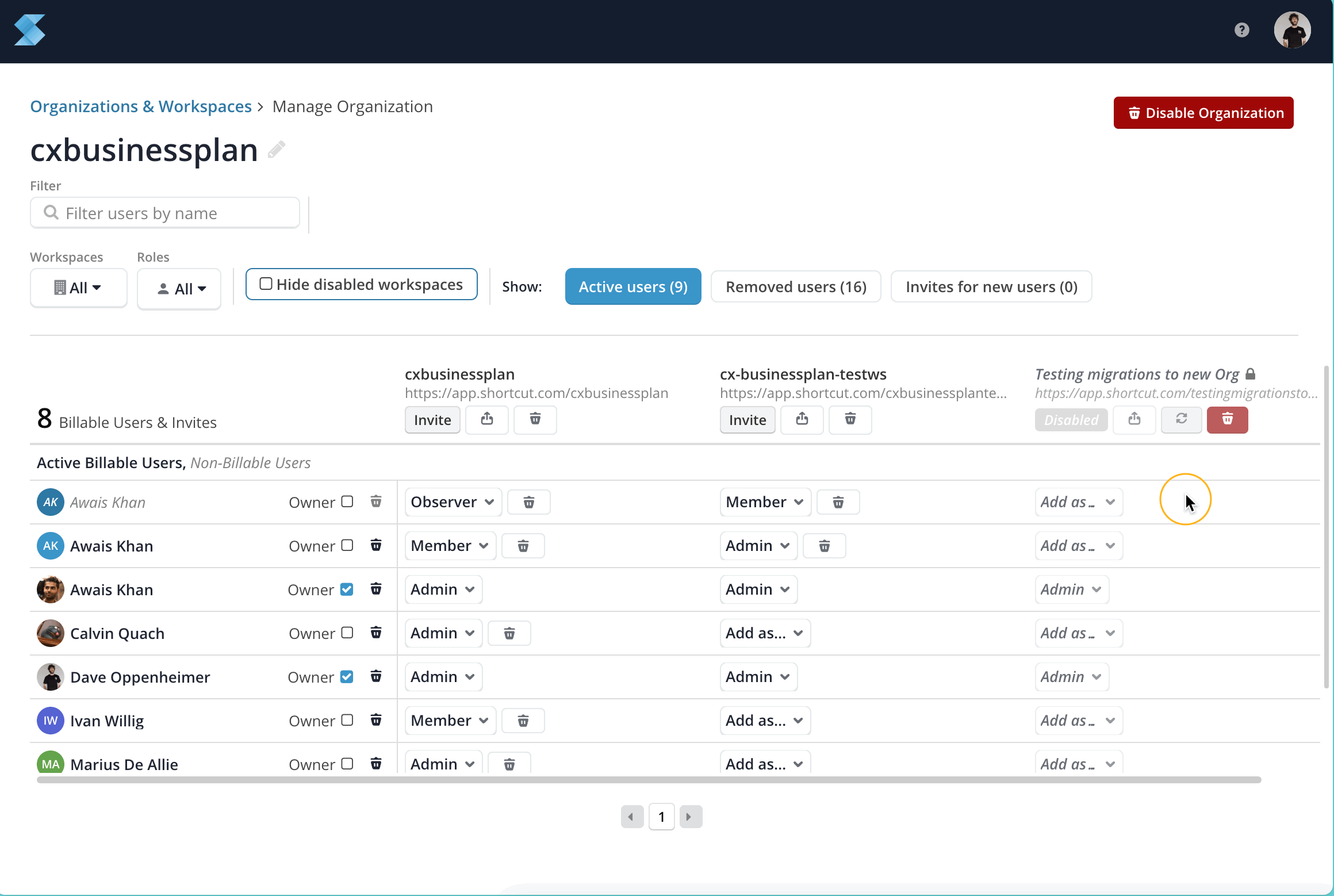
Task: Click the pencil icon to rename cxbusinessplan
Action: (x=277, y=150)
